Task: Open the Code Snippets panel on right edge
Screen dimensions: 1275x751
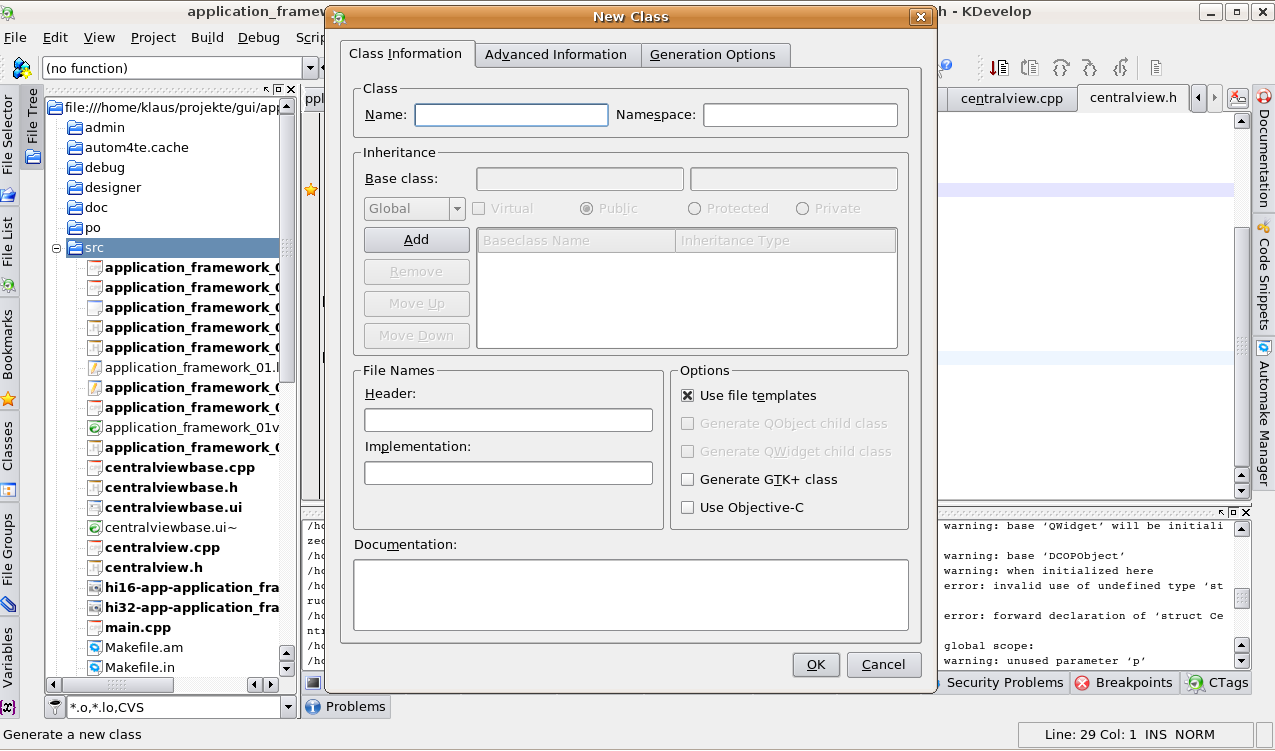Action: 1264,275
